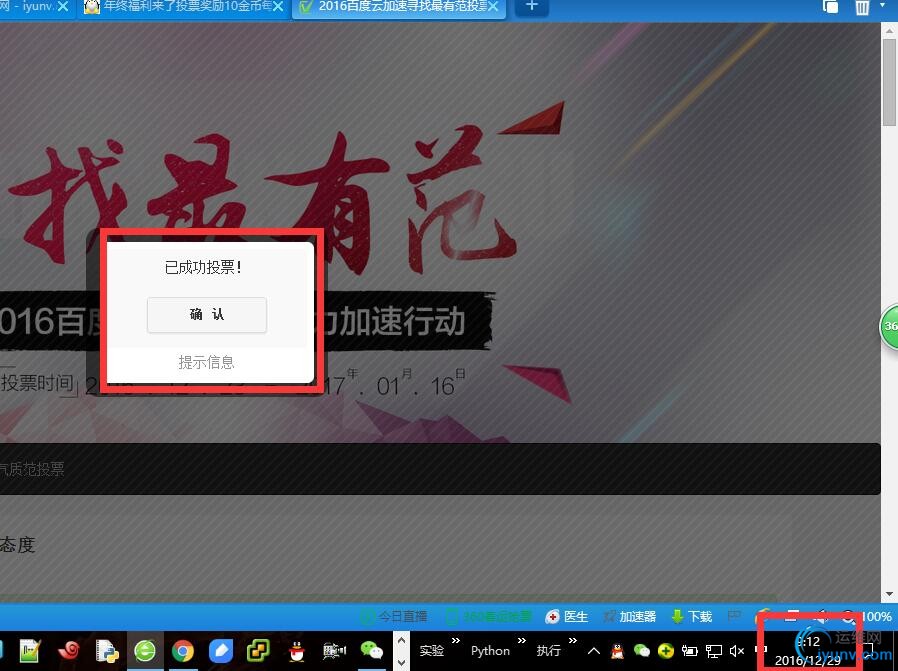Switch to the 年终福利 gold coin reward tab
This screenshot has height=671, width=898.
coord(180,8)
